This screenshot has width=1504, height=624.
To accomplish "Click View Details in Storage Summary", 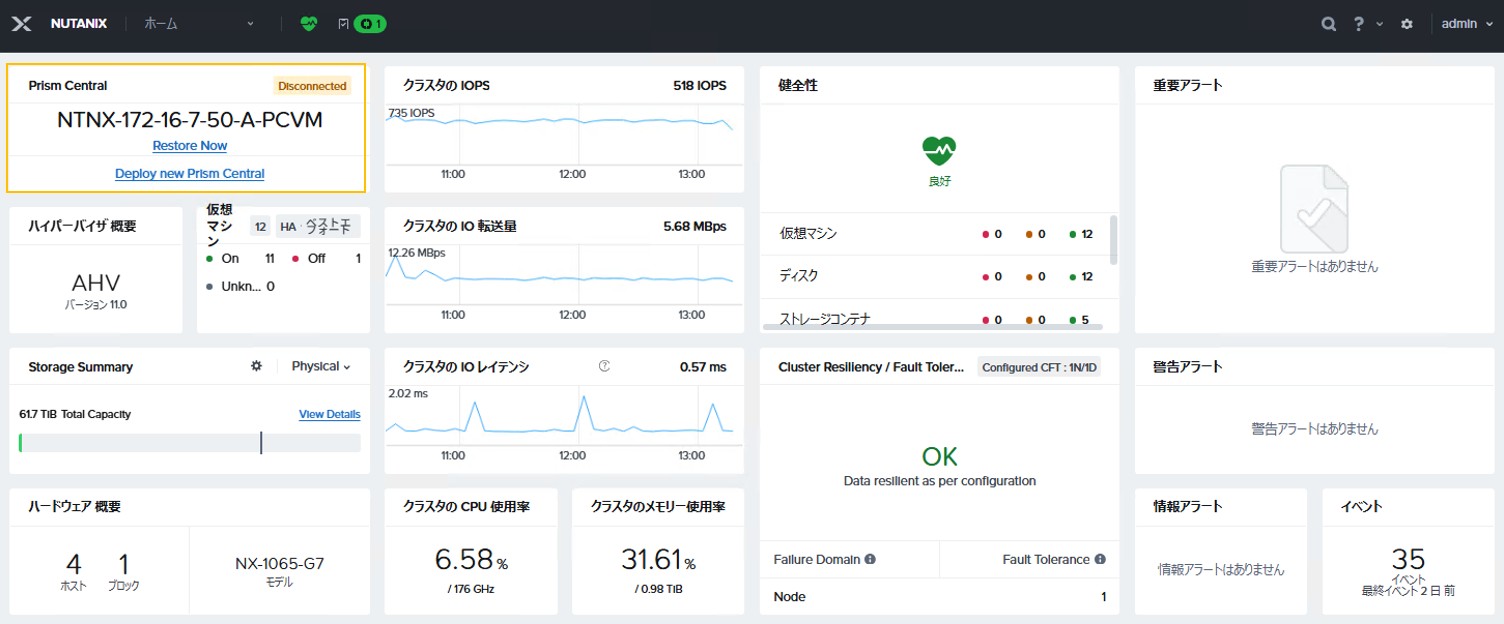I will pyautogui.click(x=329, y=413).
